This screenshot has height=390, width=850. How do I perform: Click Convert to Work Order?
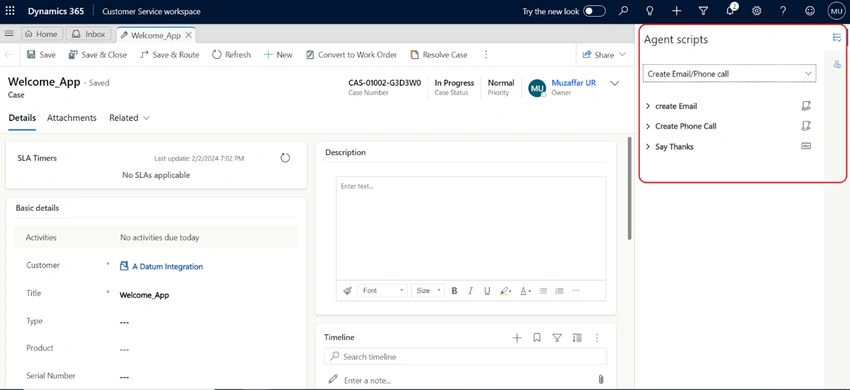coord(351,55)
